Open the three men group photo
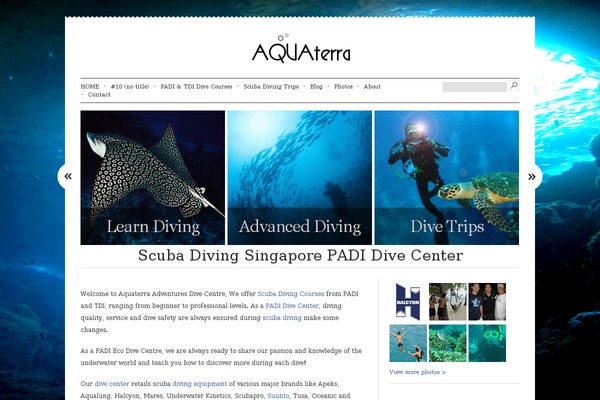Viewport: 600px width, 400px height. (487, 302)
